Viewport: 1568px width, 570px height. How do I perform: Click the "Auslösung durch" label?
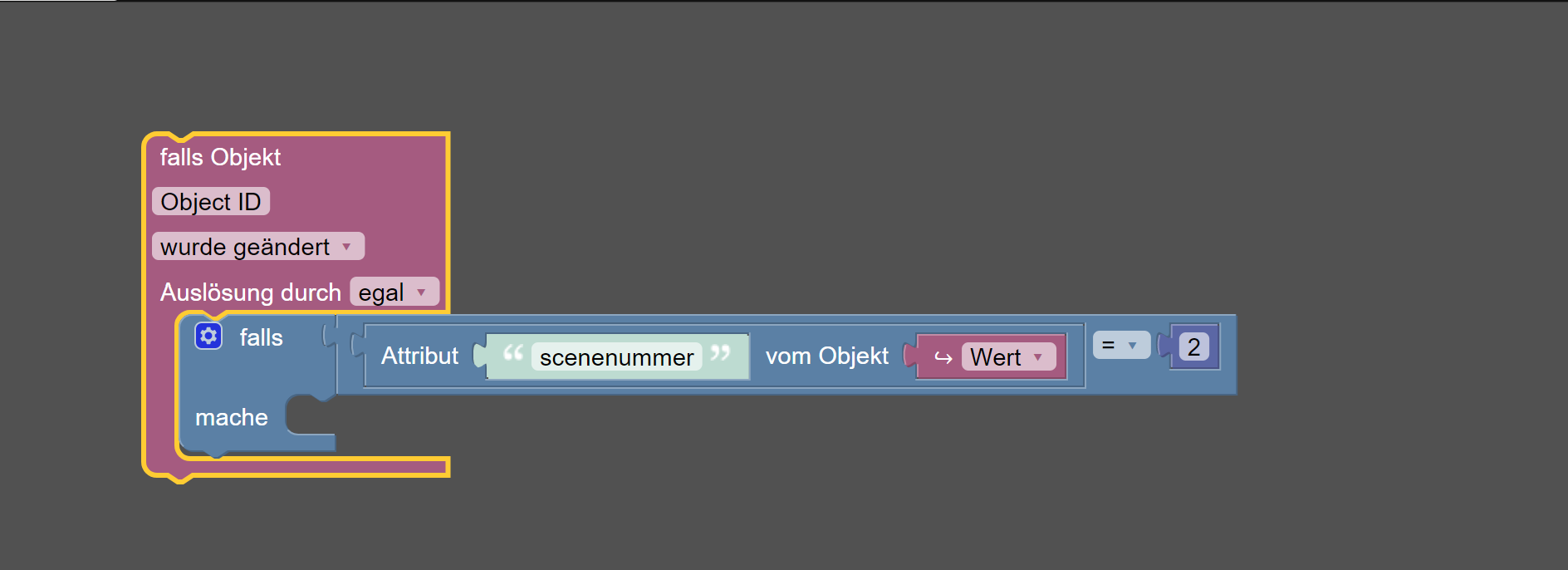coord(250,292)
